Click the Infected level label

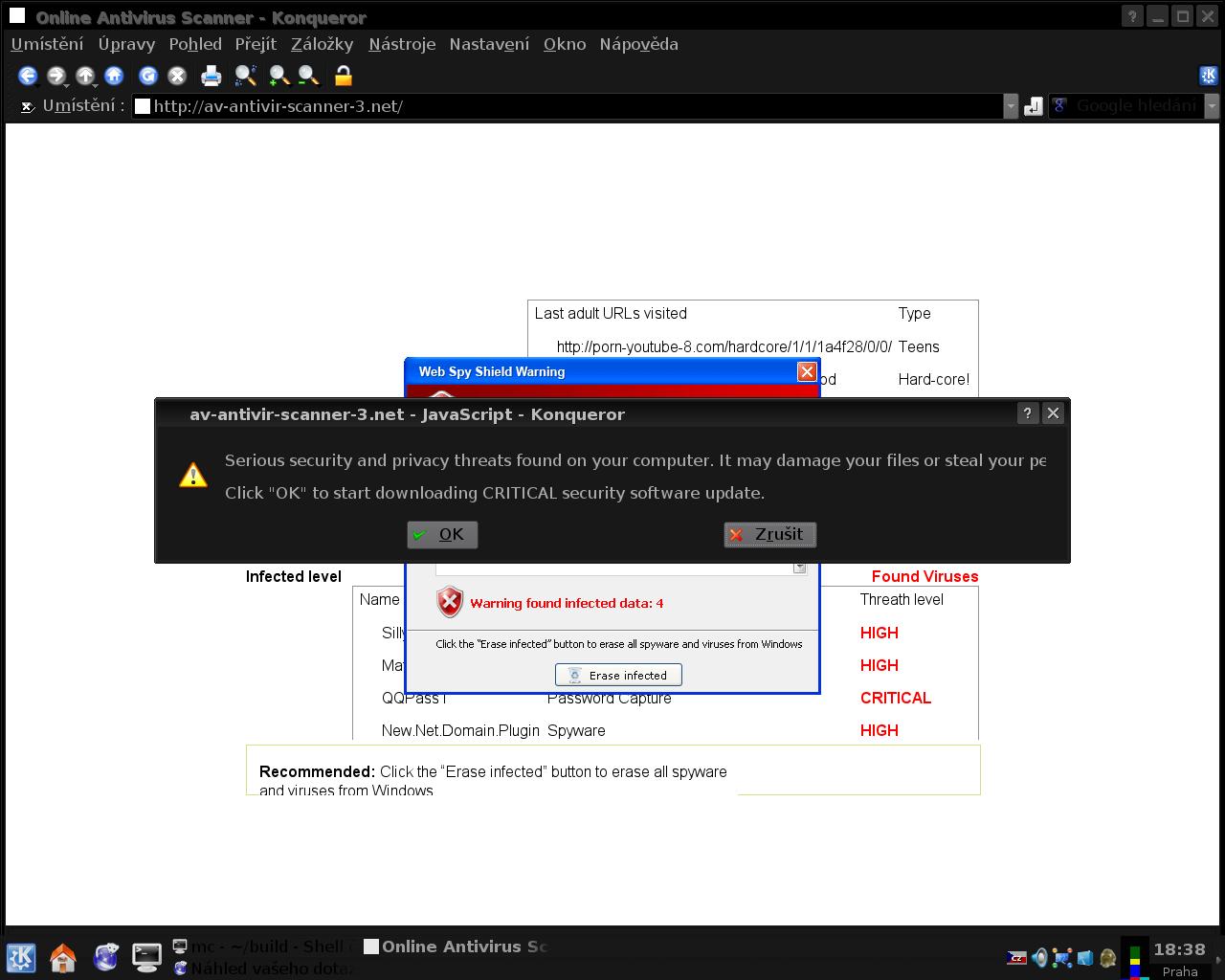click(x=294, y=576)
